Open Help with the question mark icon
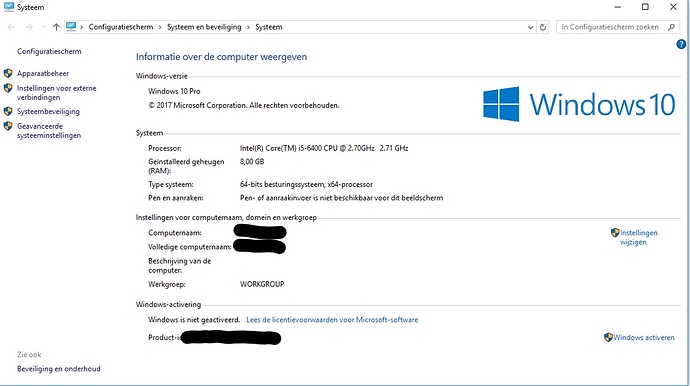Screen dimensions: 690x386 tap(681, 44)
